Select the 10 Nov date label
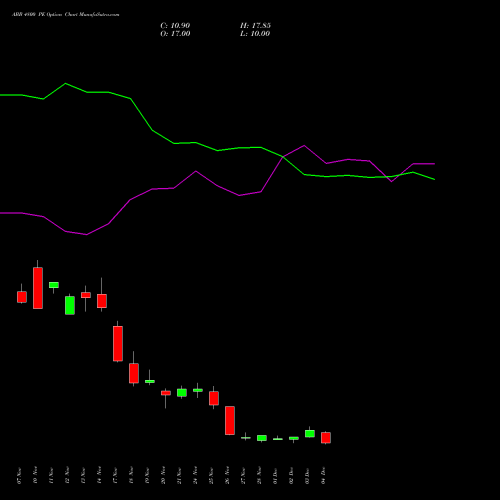The width and height of the screenshot is (500, 500). point(35,476)
